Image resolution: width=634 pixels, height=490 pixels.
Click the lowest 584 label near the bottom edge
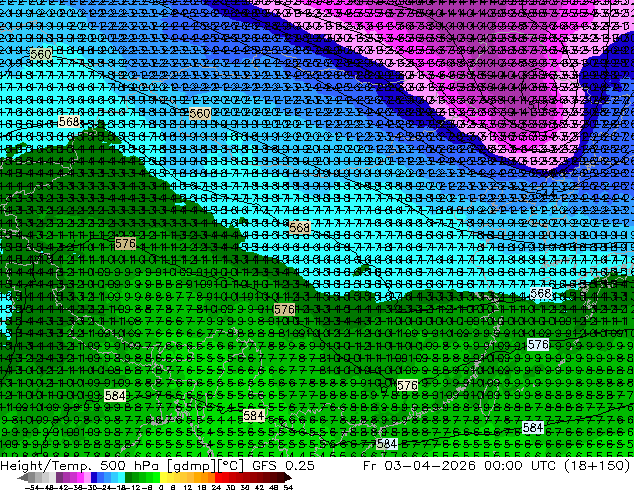387,444
